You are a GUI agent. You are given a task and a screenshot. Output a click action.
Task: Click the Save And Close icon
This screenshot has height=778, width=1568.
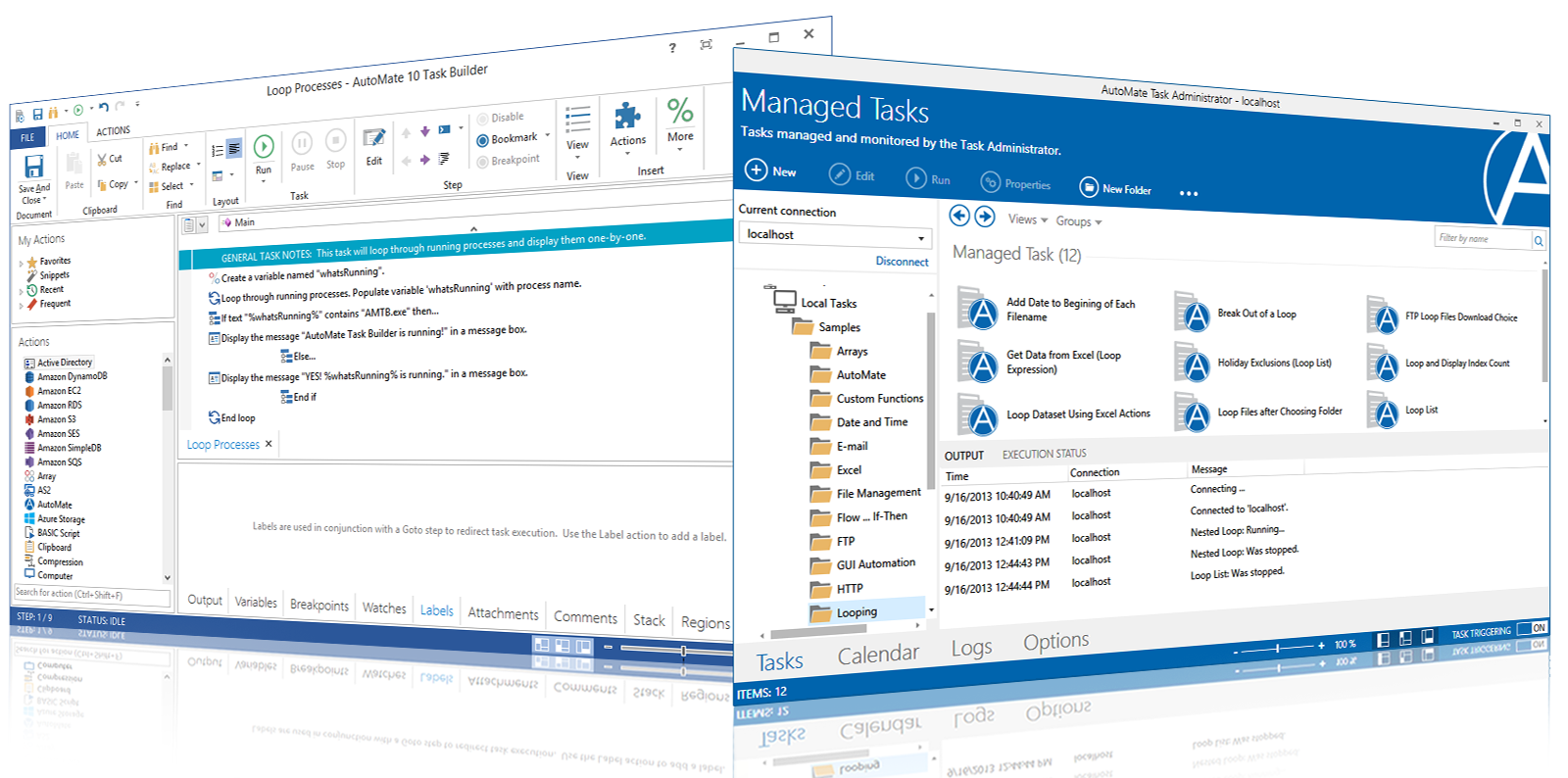pos(34,167)
